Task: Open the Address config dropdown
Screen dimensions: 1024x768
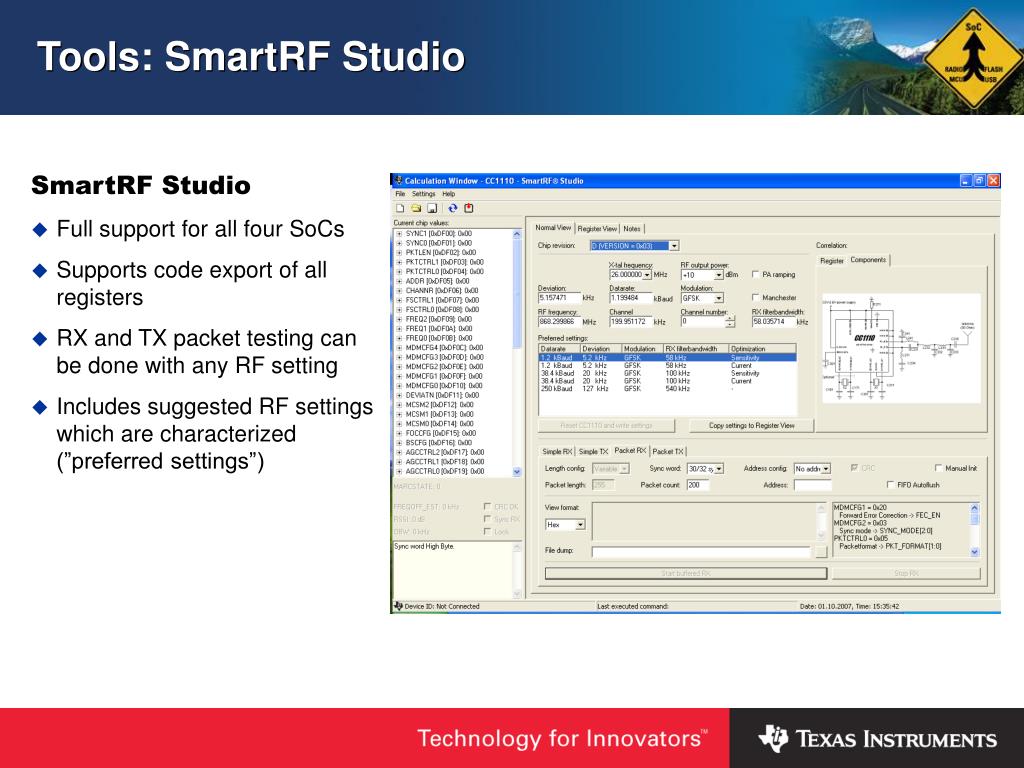Action: (826, 469)
